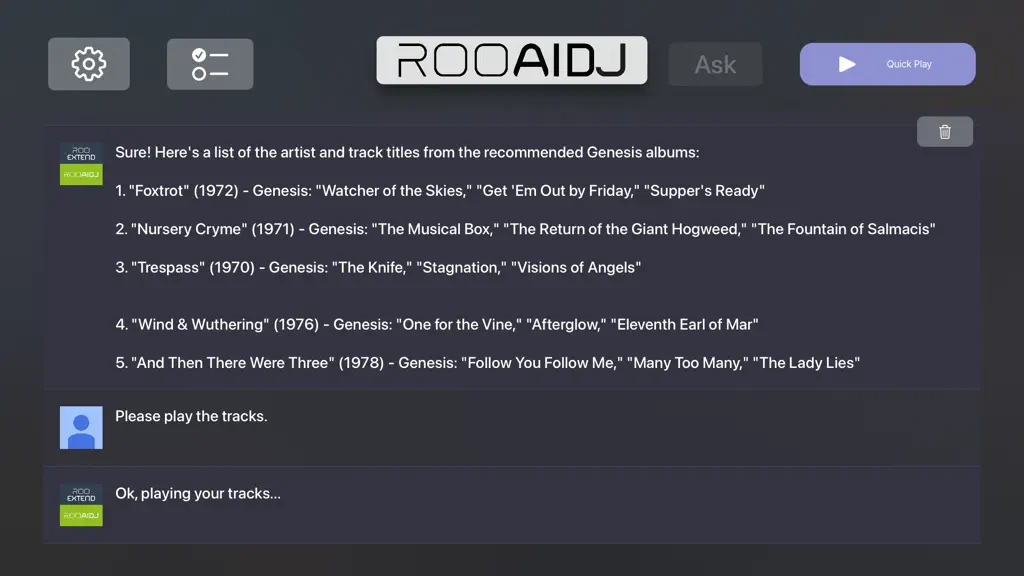Screen dimensions: 1024x576
Task: Click the green ROOAIDJ label on the first avatar
Action: pyautogui.click(x=81, y=174)
